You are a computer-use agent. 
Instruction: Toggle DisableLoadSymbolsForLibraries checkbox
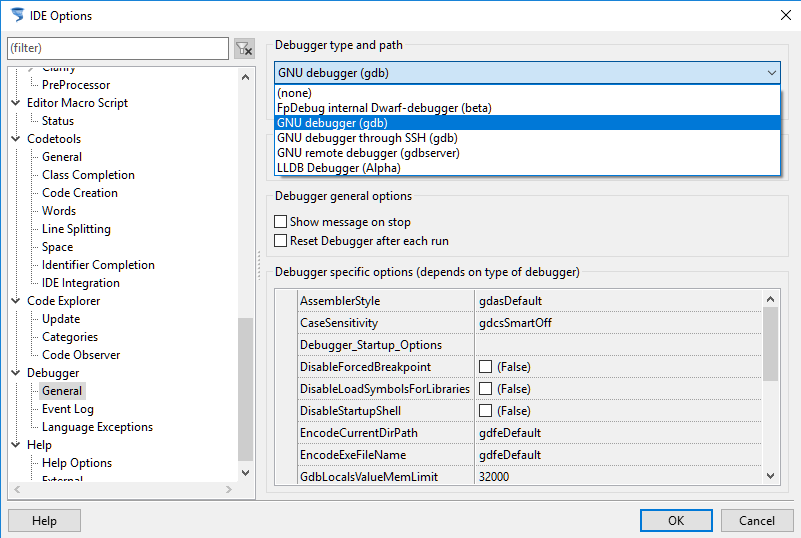click(x=485, y=389)
